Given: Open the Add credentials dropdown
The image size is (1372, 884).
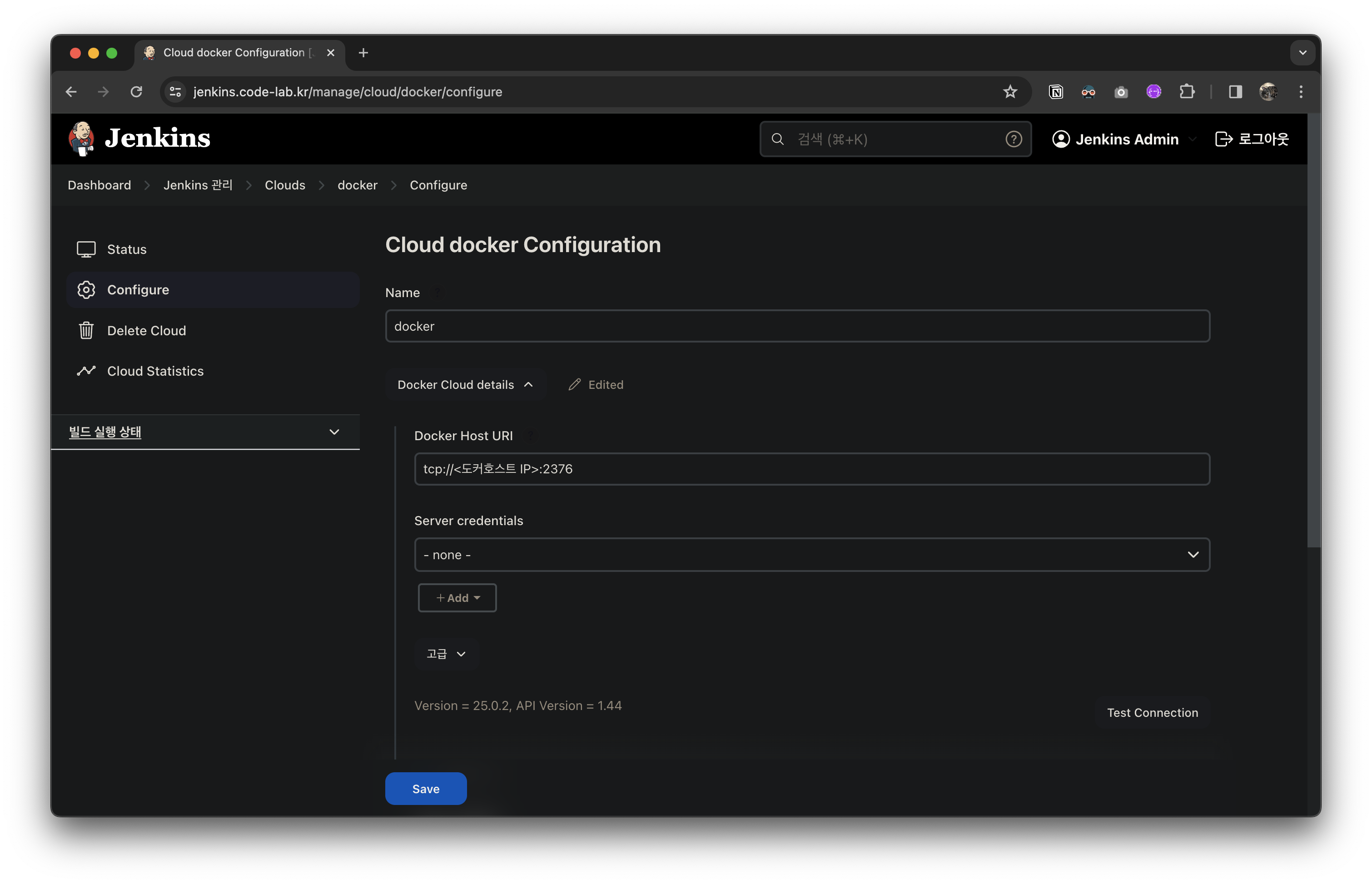Looking at the screenshot, I should click(x=457, y=597).
